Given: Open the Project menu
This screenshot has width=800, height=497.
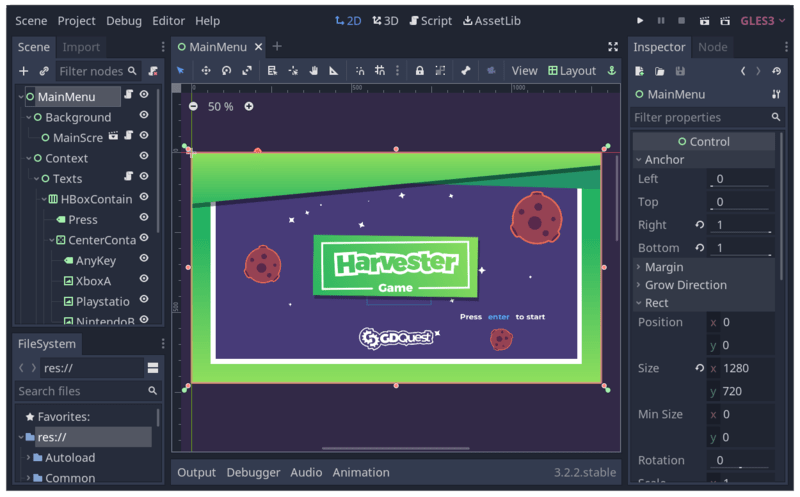Looking at the screenshot, I should pyautogui.click(x=76, y=21).
